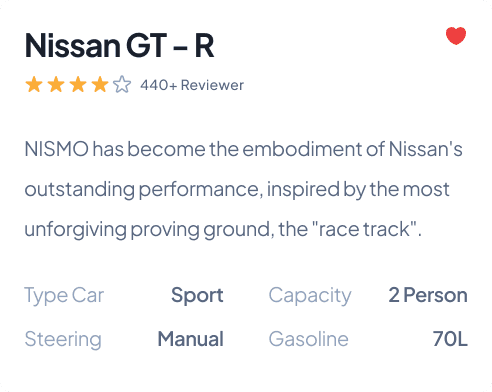Viewport: 492px width, 392px height.
Task: Select the Manual steering value
Action: point(190,339)
